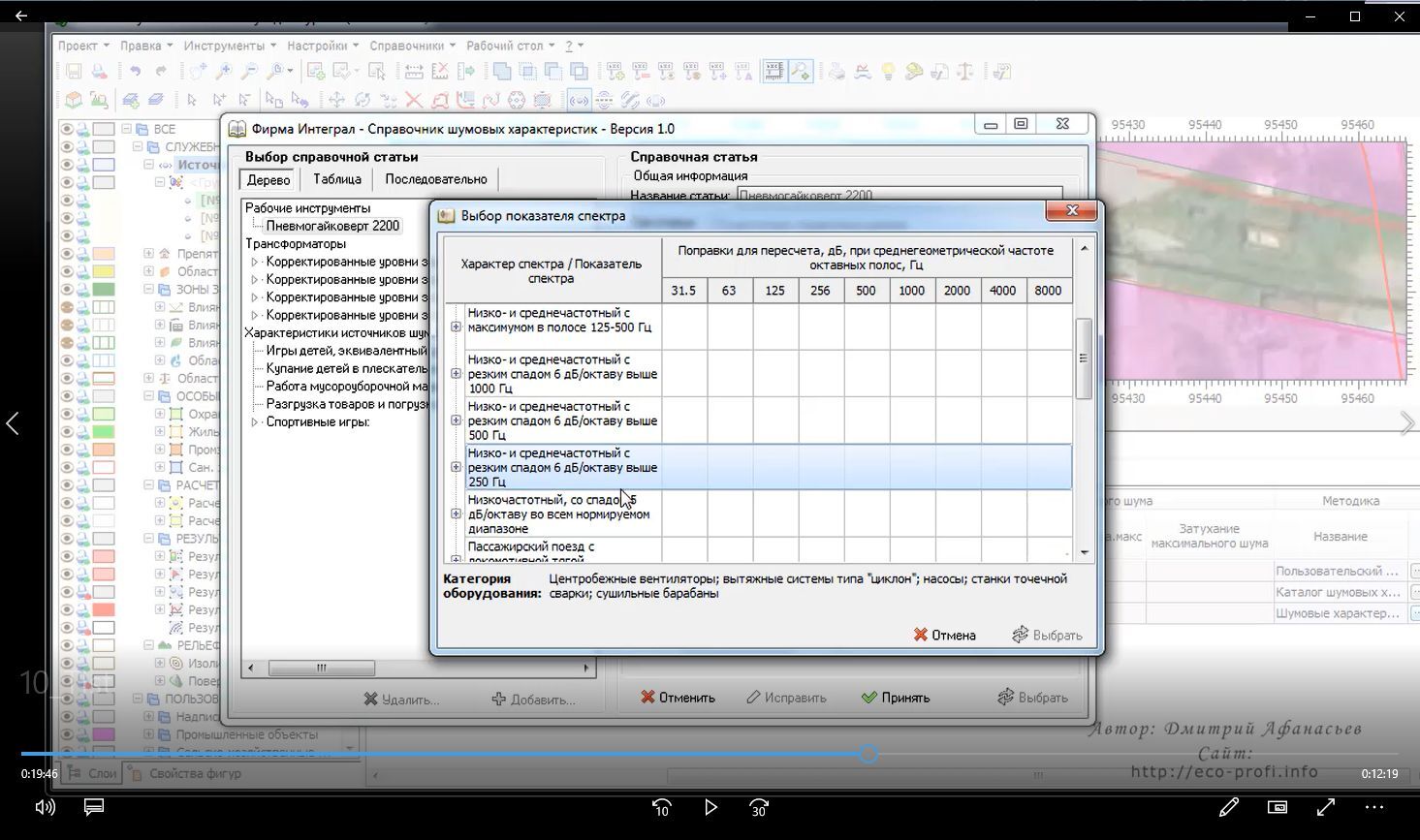Open the video volume speaker control
Screen dimensions: 1420x840
[45, 807]
